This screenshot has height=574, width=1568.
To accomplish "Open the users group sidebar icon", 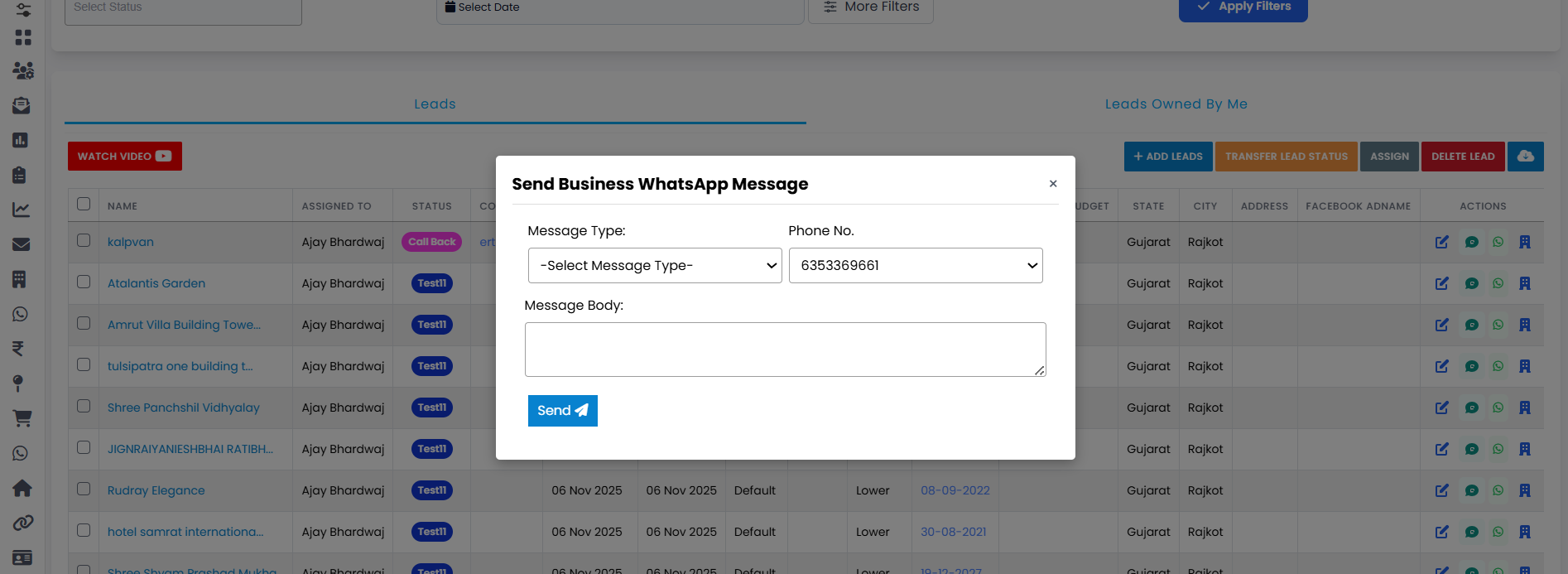I will click(x=22, y=71).
